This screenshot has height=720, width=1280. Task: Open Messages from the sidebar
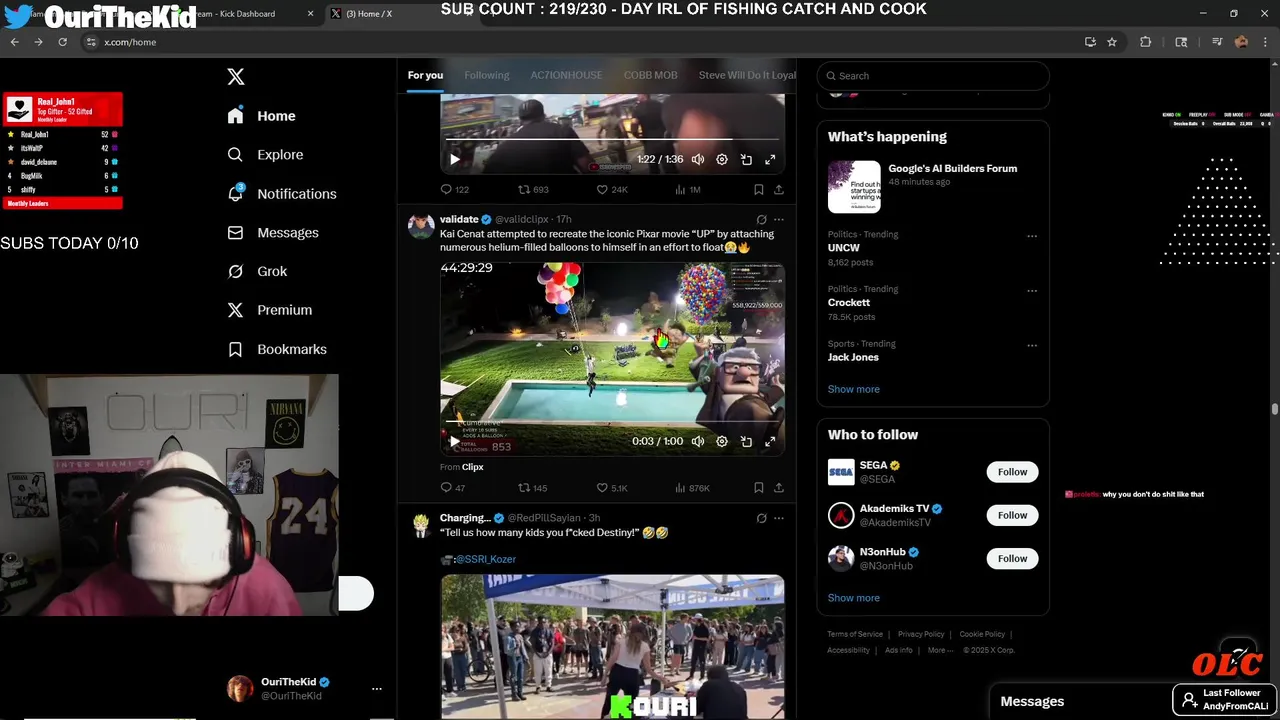273,233
